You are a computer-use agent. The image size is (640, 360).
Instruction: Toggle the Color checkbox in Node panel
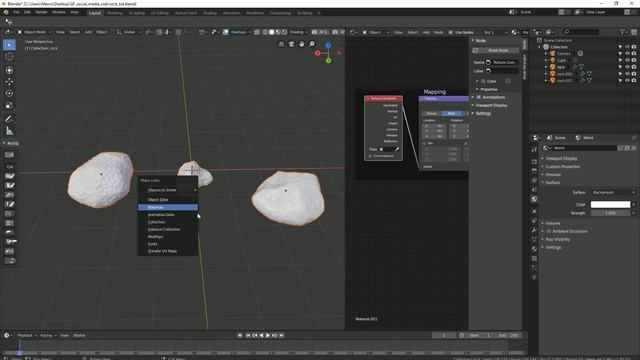pos(483,81)
